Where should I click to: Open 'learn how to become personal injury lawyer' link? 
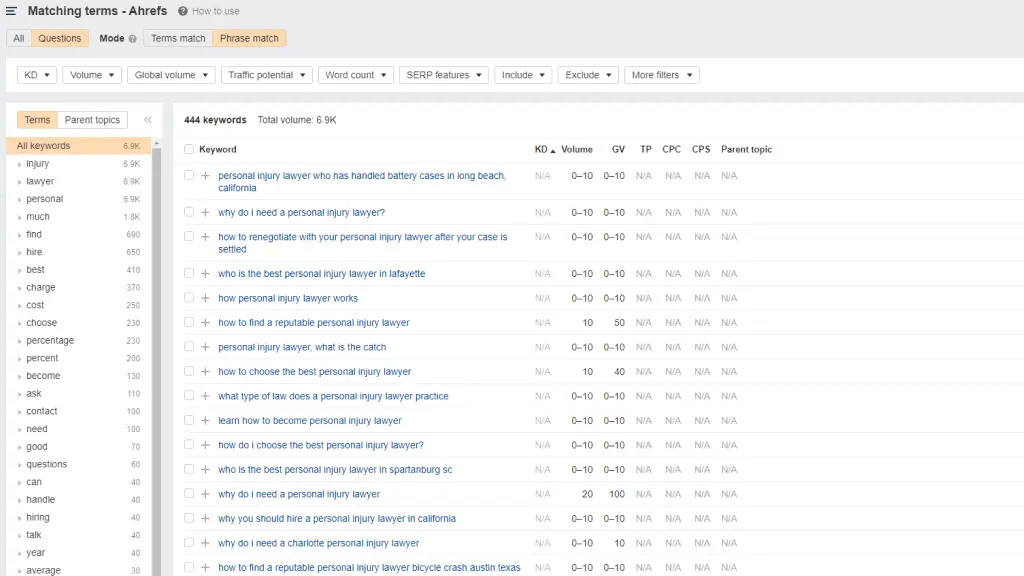[310, 421]
